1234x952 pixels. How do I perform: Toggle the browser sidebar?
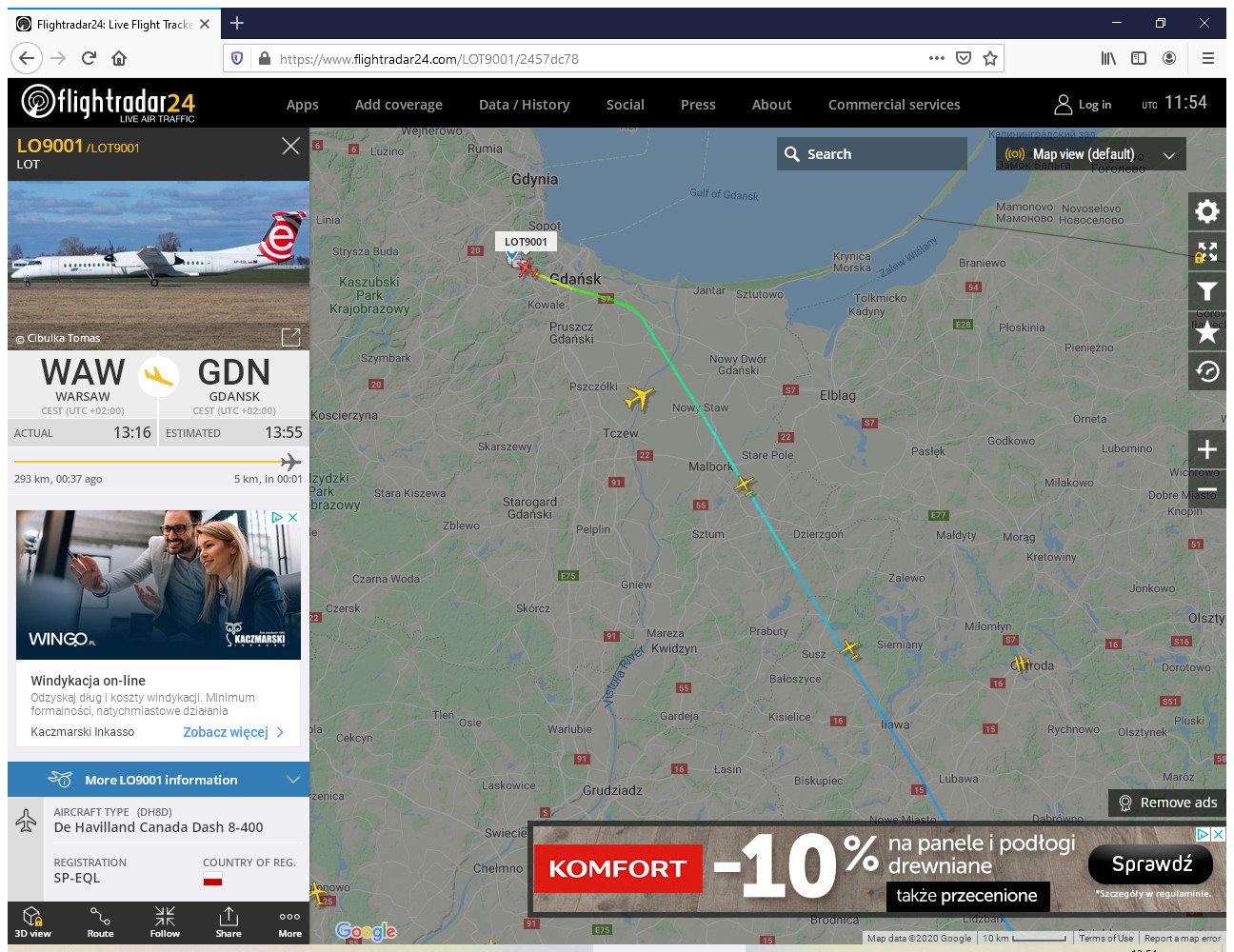(x=1139, y=58)
